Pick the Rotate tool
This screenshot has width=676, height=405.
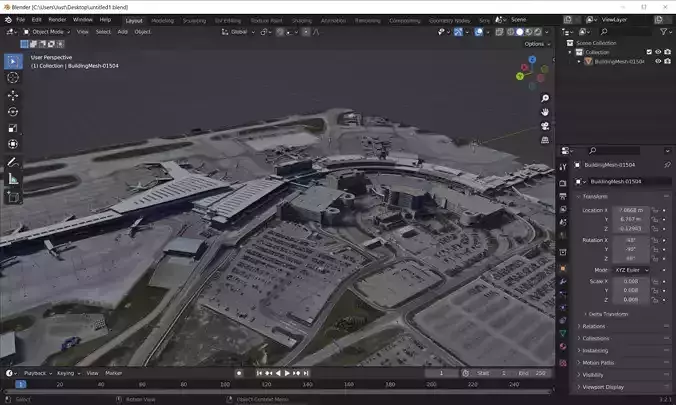(x=13, y=112)
